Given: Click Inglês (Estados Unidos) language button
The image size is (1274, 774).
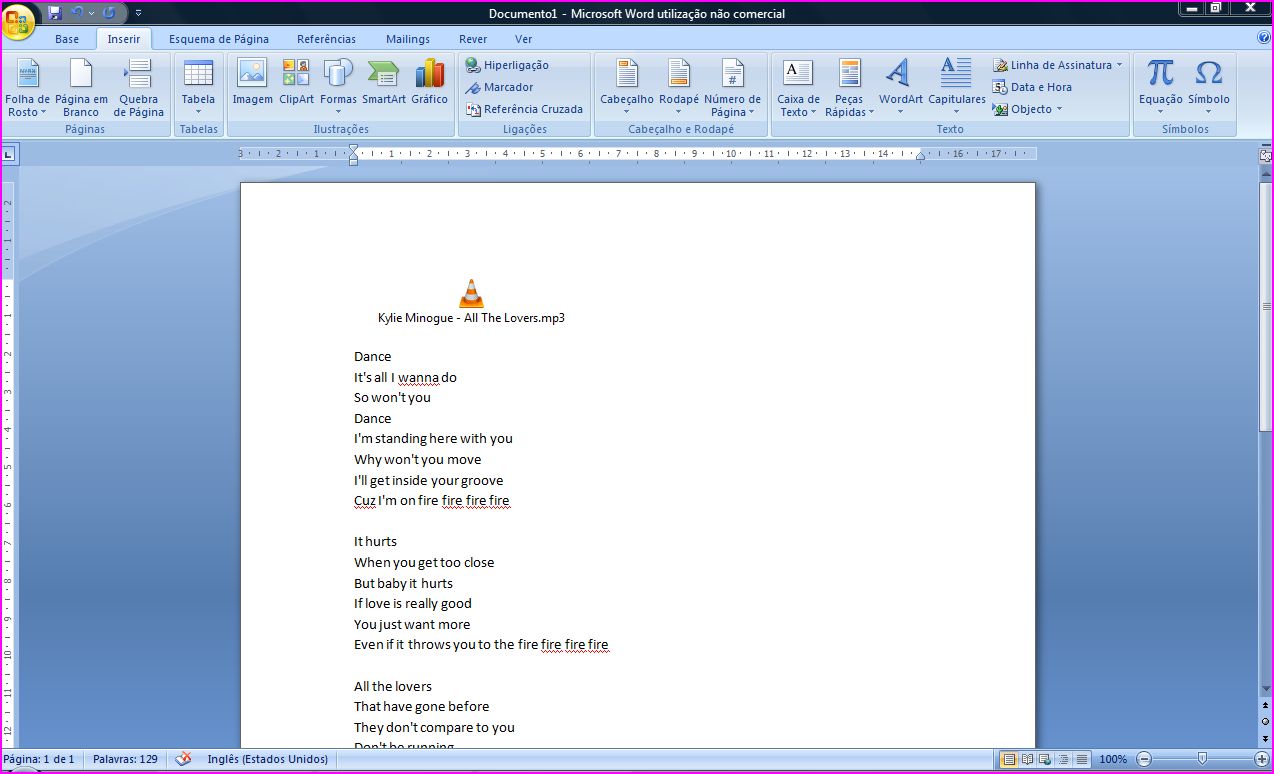Looking at the screenshot, I should coord(267,759).
